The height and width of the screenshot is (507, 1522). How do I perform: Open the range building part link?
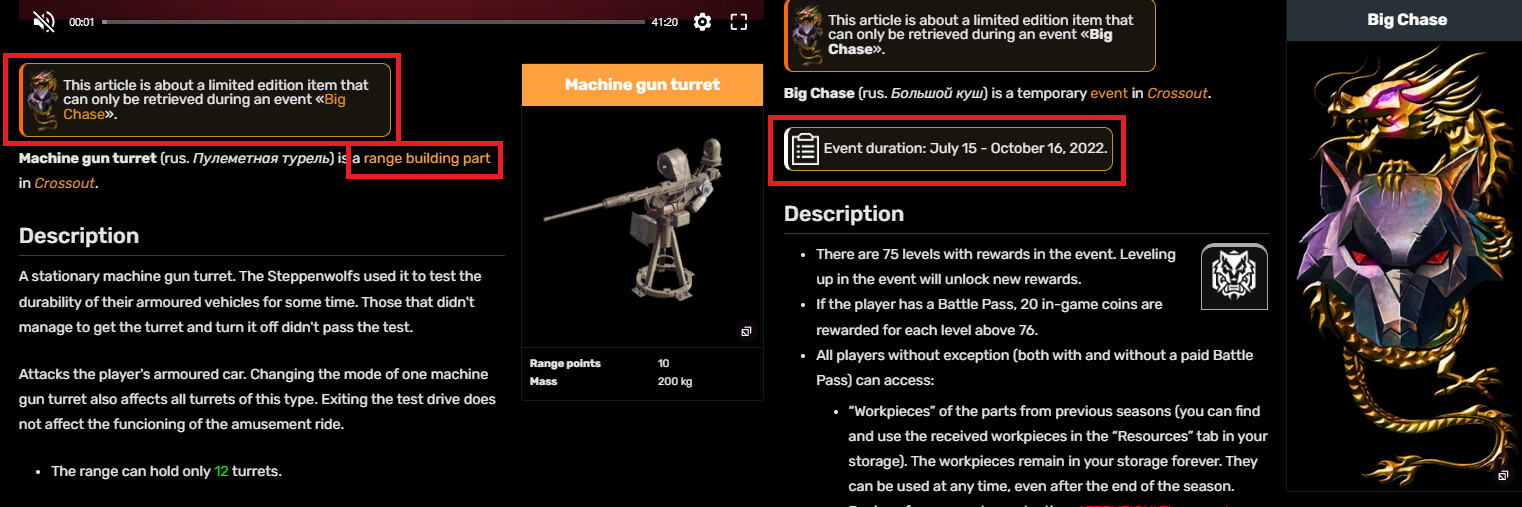427,158
